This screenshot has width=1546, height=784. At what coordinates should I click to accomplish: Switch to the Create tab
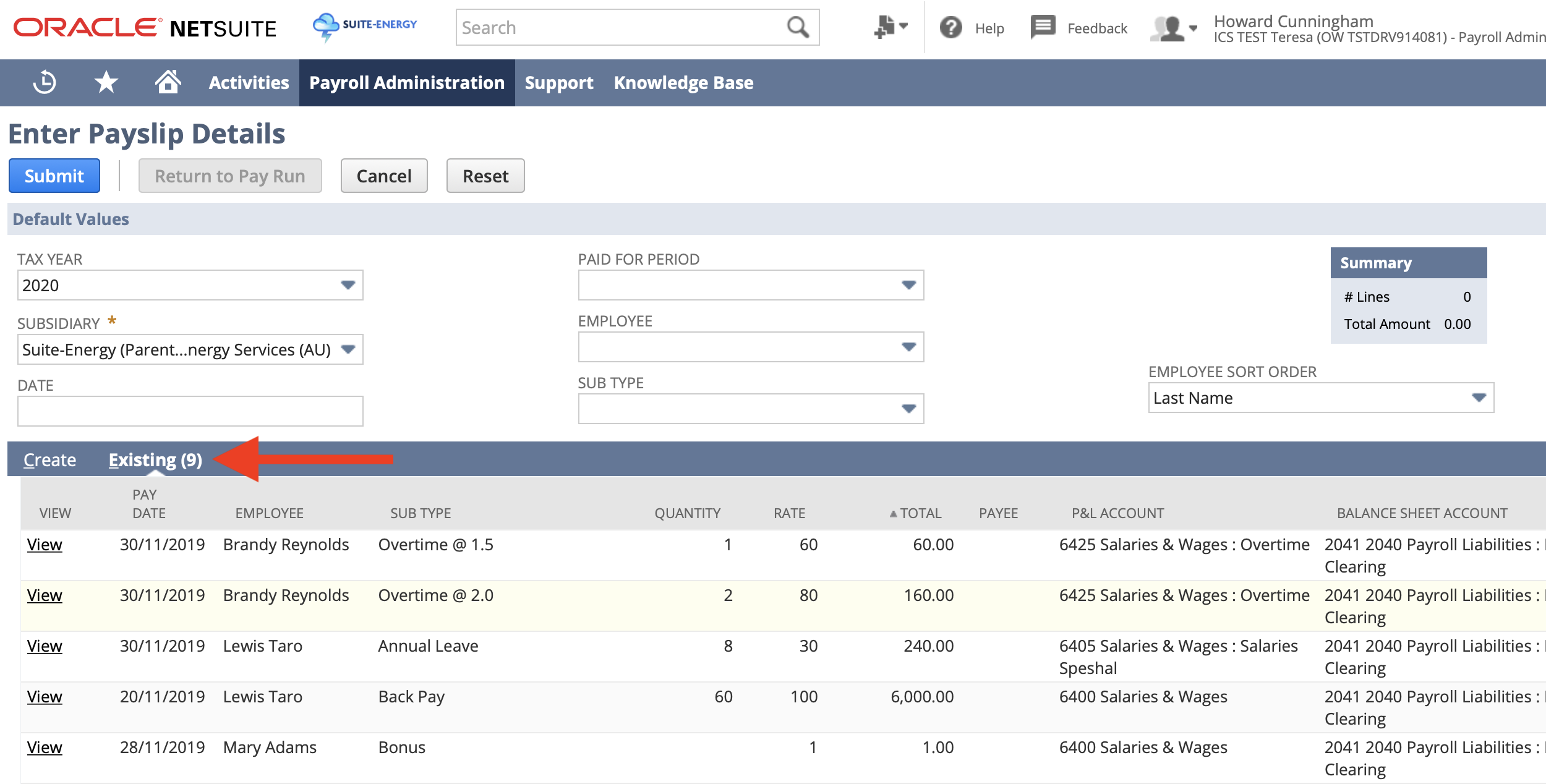point(49,459)
